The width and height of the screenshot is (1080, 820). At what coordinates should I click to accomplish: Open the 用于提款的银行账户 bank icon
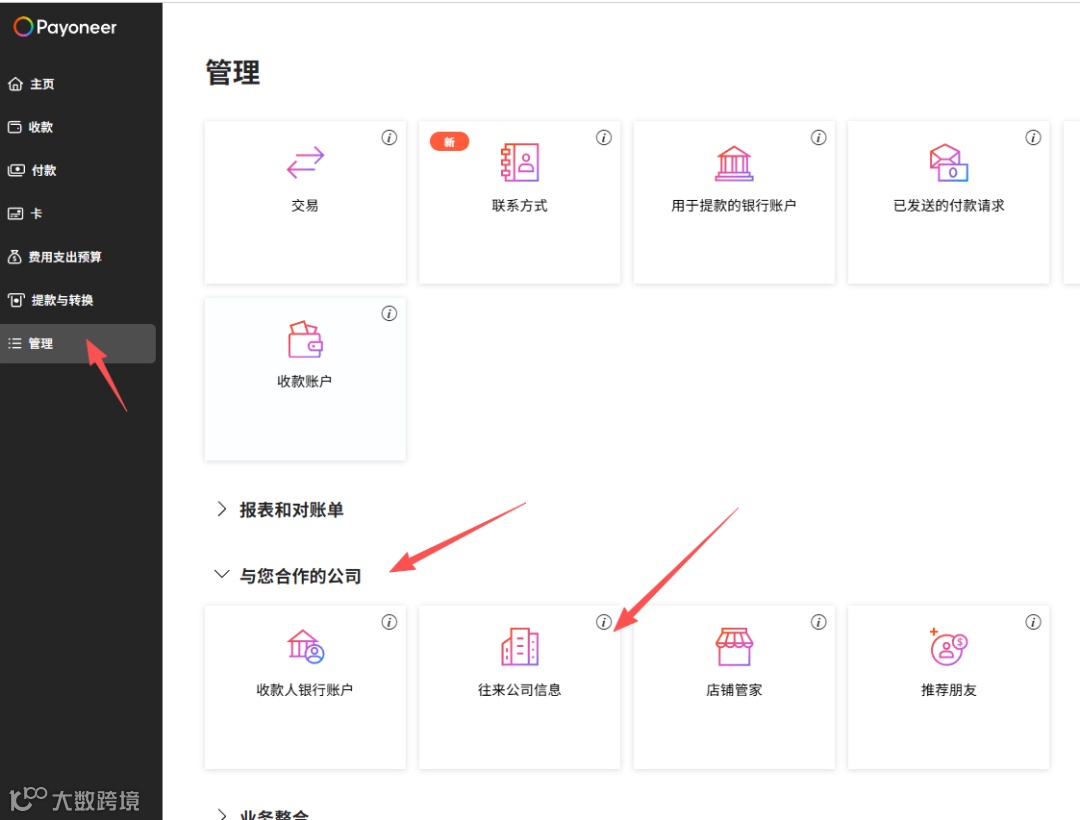(734, 163)
